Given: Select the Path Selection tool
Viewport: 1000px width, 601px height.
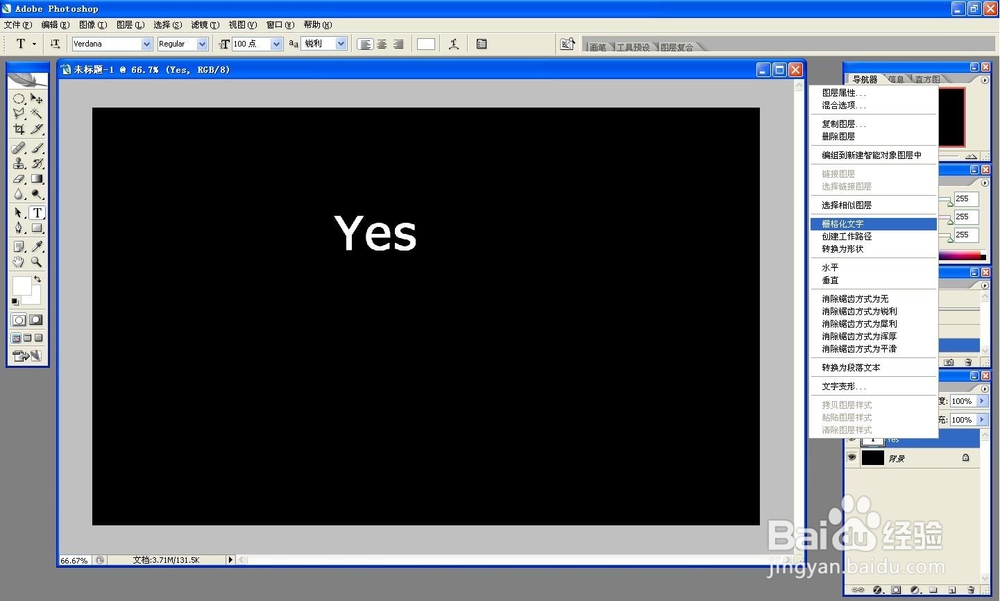Looking at the screenshot, I should [18, 212].
